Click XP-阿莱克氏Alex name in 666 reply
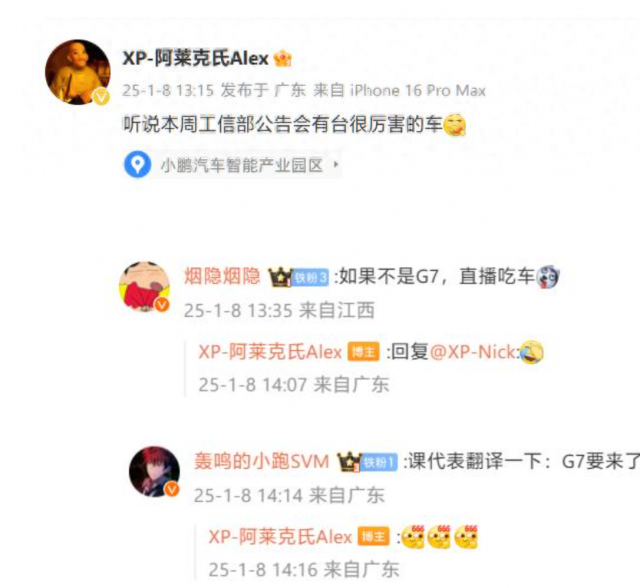640x588 pixels. point(280,537)
